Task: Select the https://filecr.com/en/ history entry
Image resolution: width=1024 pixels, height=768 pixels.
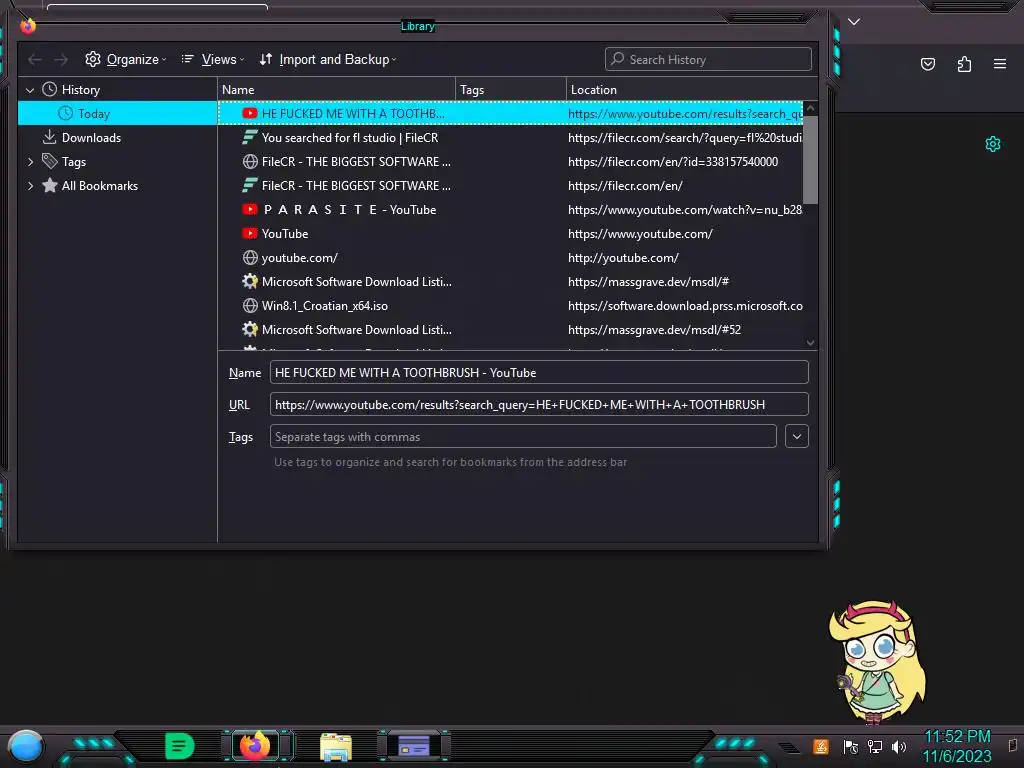Action: 511,186
